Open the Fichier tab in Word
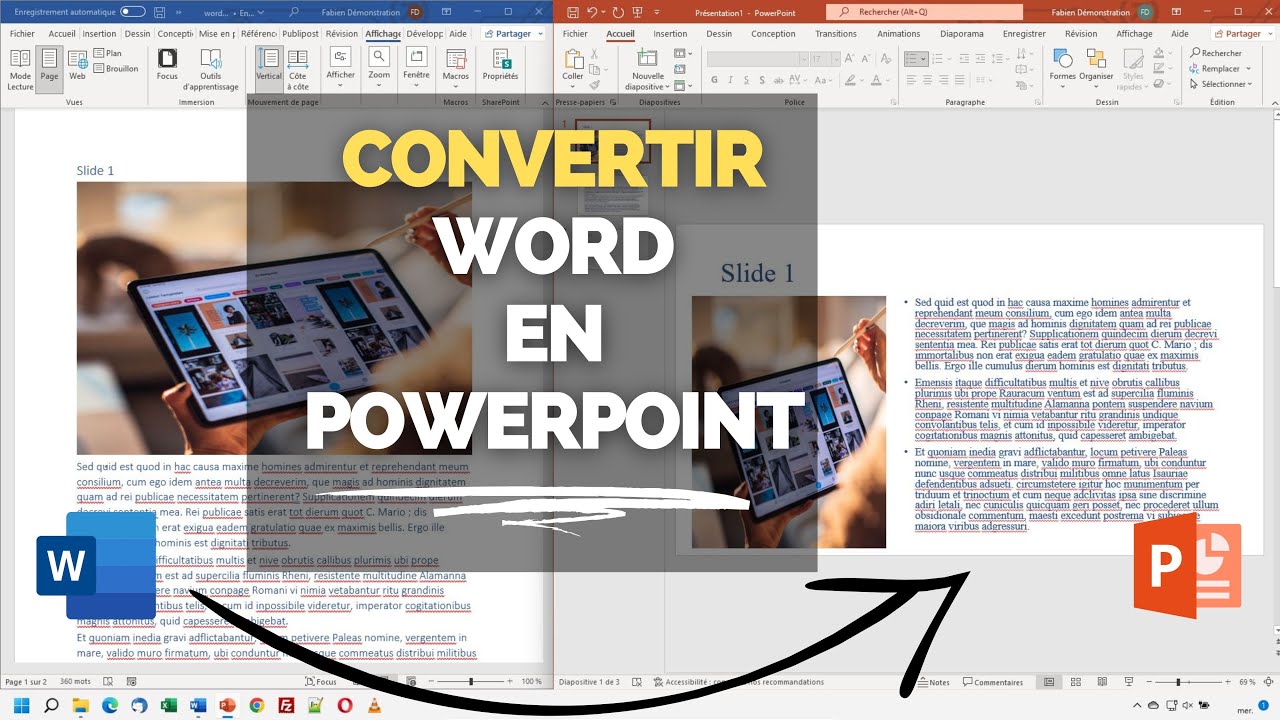The height and width of the screenshot is (720, 1280). tap(22, 33)
